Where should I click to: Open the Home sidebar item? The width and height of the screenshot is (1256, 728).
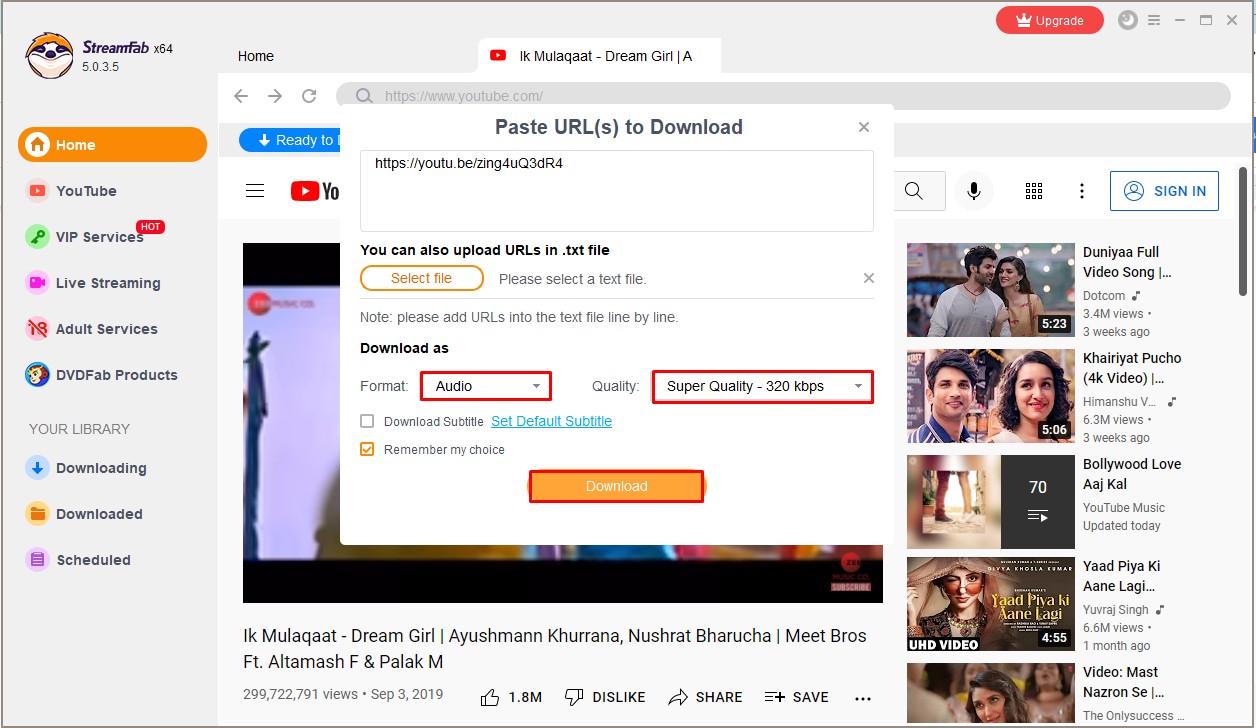point(112,145)
